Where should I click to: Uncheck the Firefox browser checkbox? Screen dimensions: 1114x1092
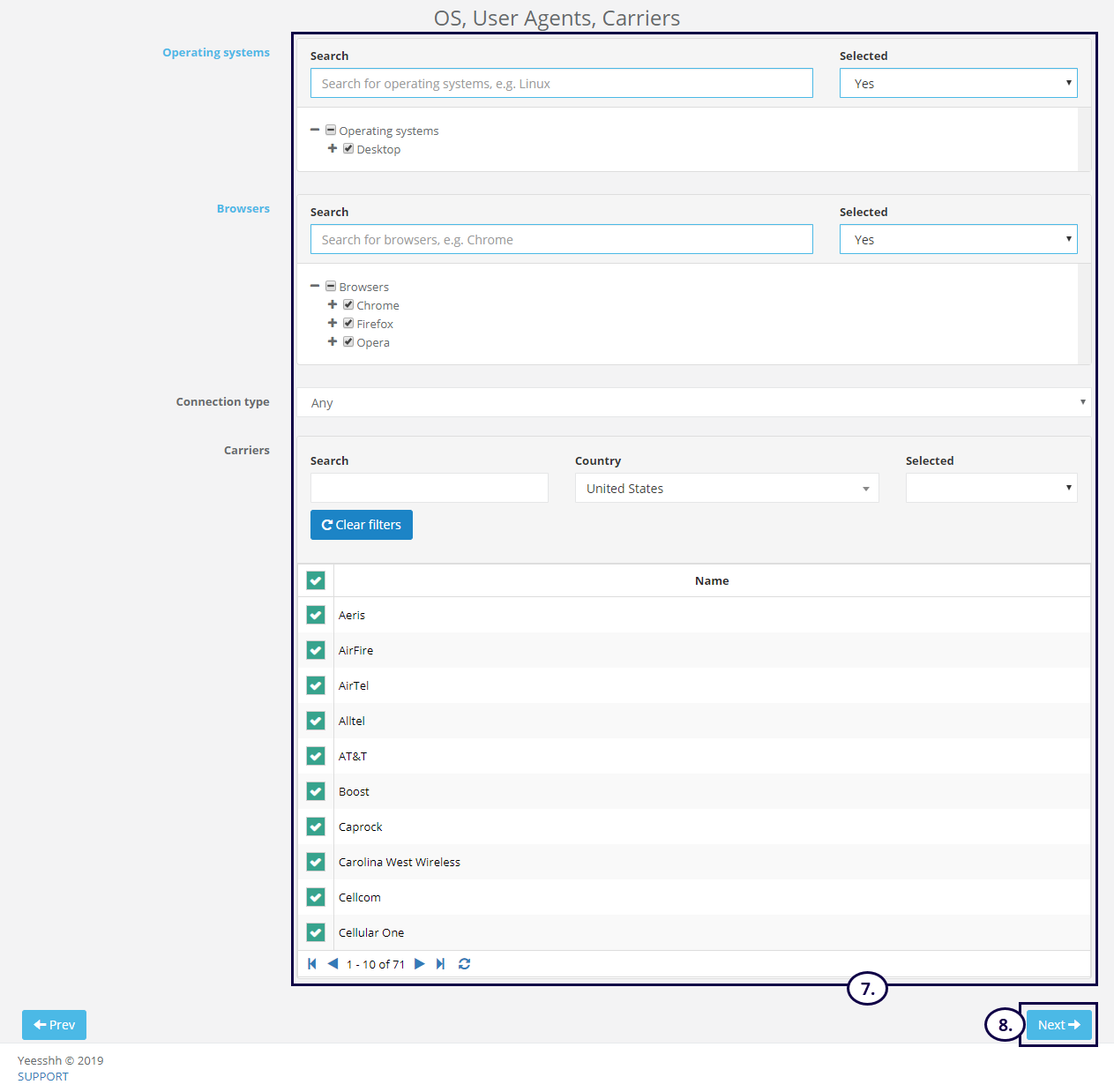(x=348, y=324)
